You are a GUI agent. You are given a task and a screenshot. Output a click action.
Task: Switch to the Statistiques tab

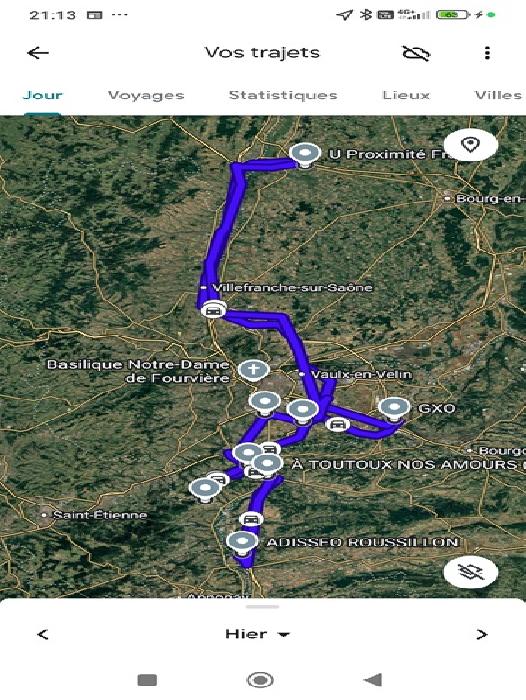(283, 95)
